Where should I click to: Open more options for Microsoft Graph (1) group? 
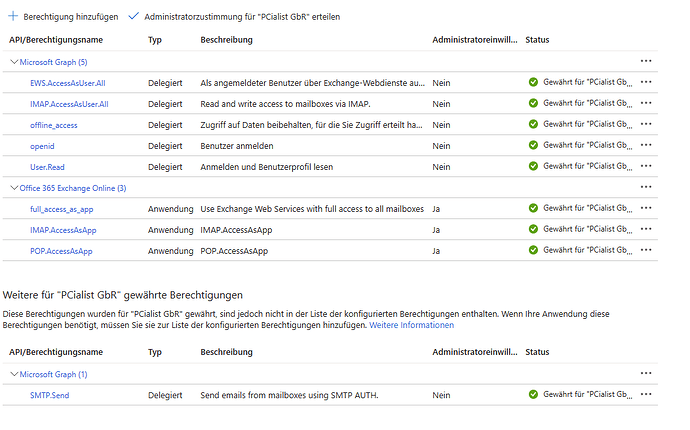(646, 373)
